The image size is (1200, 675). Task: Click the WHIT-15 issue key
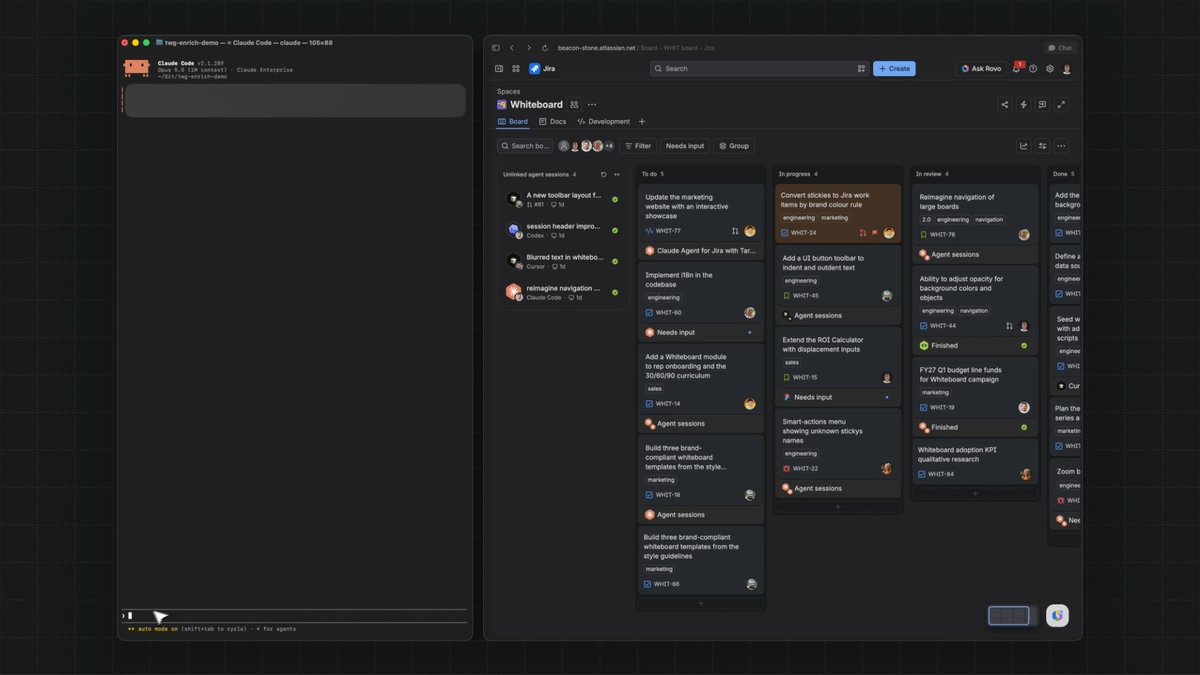tap(805, 378)
